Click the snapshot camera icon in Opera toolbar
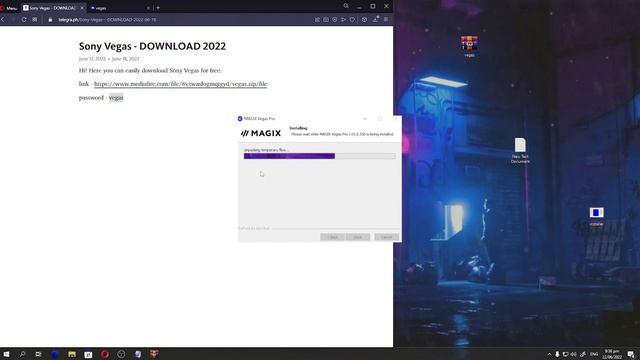 pos(326,20)
